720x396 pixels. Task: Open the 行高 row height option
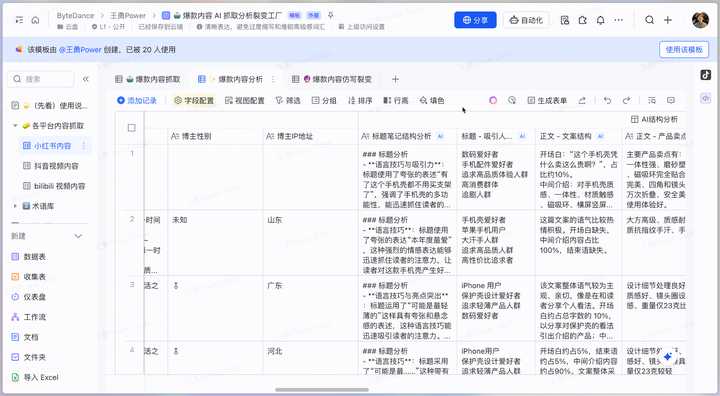point(395,100)
